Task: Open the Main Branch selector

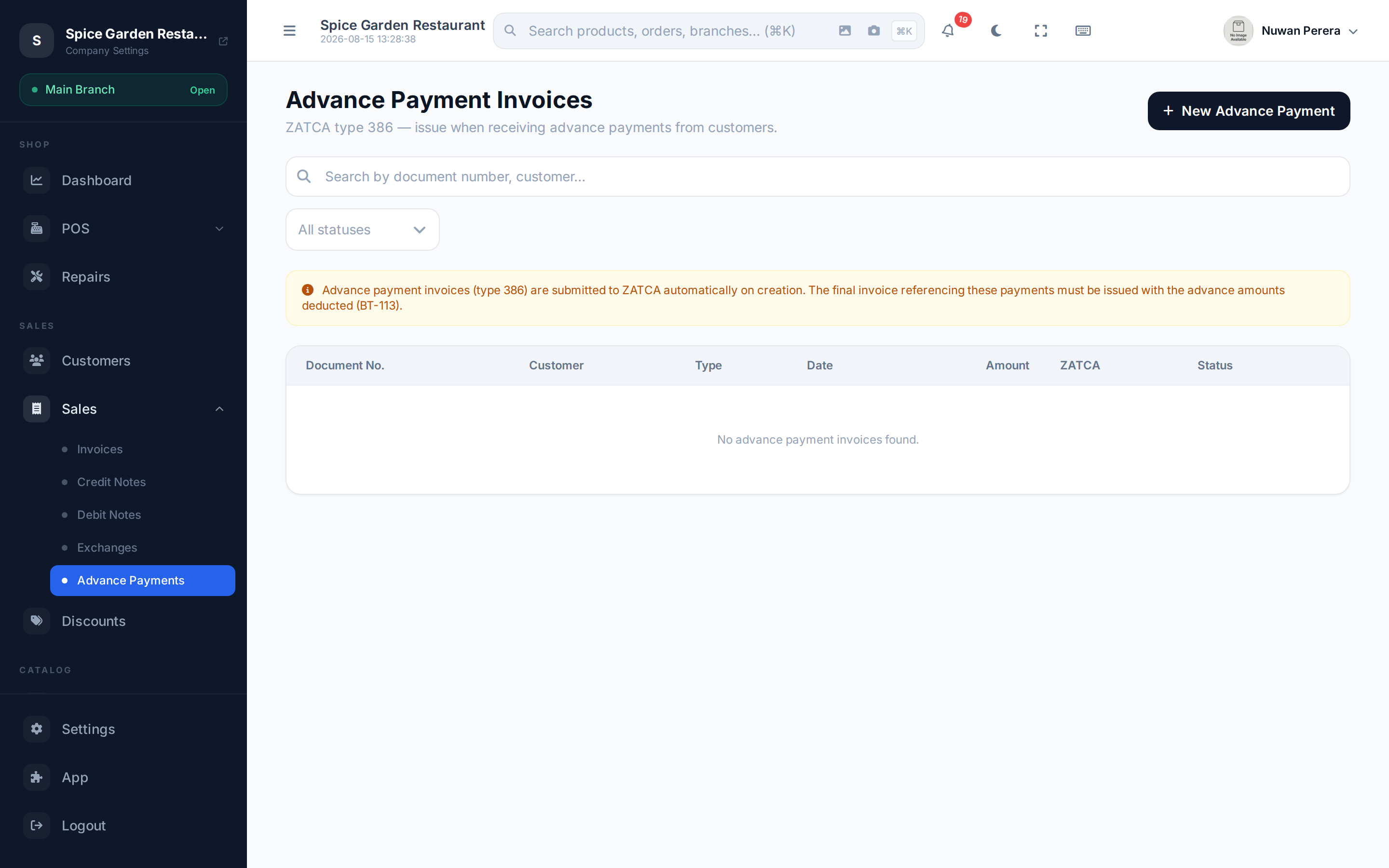Action: (x=123, y=90)
